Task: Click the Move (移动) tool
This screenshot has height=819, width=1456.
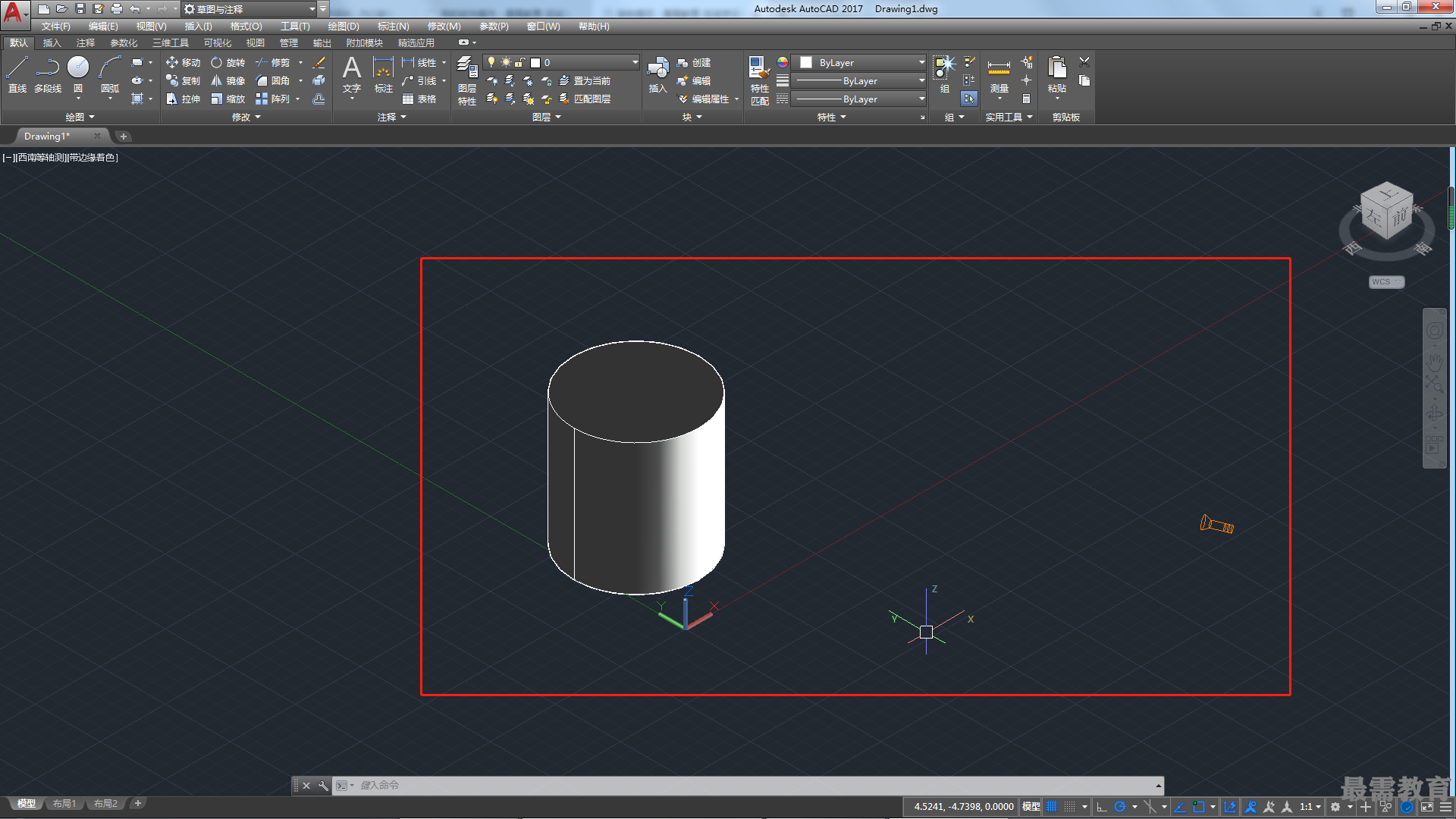Action: [x=183, y=63]
